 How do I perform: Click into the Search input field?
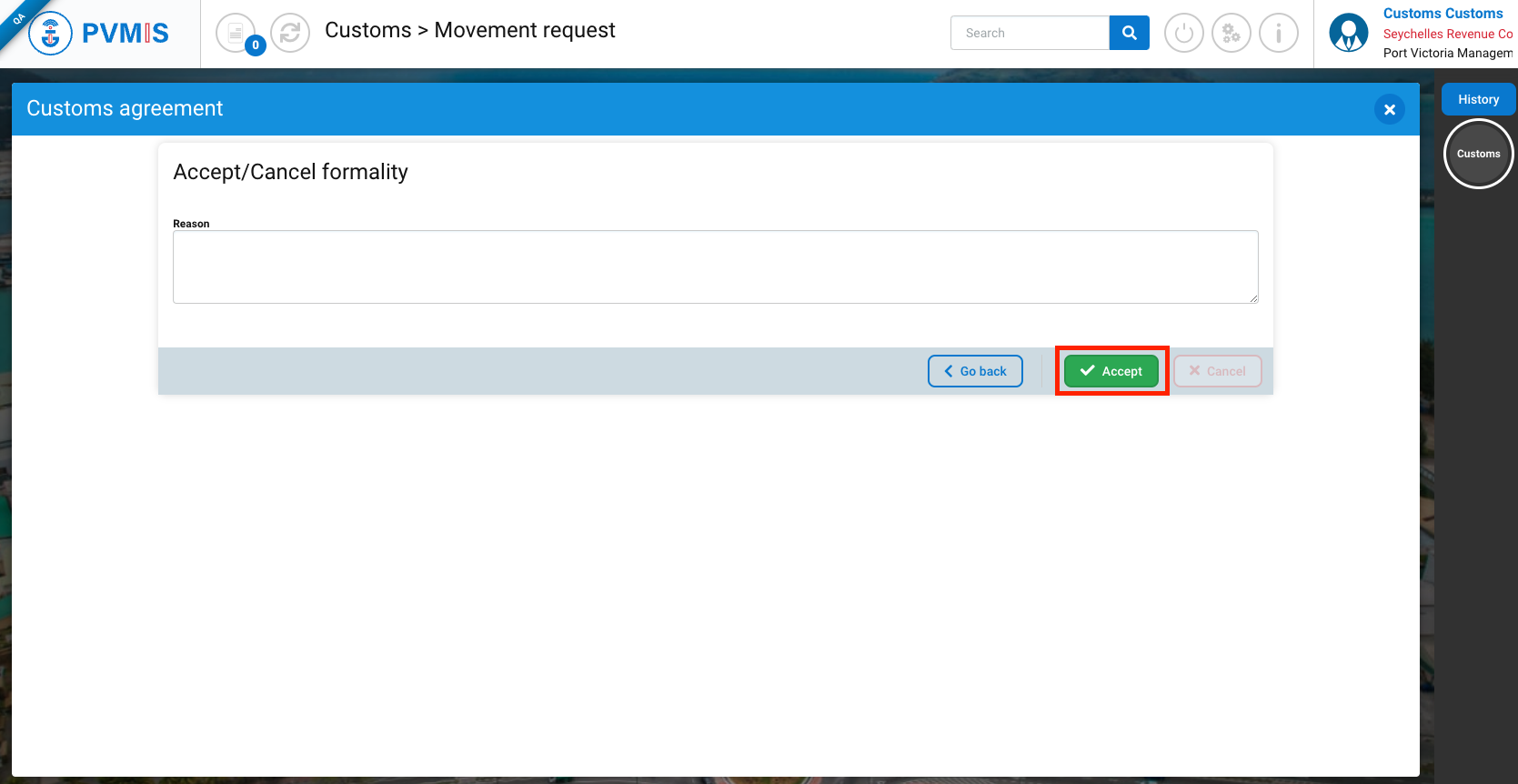pyautogui.click(x=1030, y=33)
